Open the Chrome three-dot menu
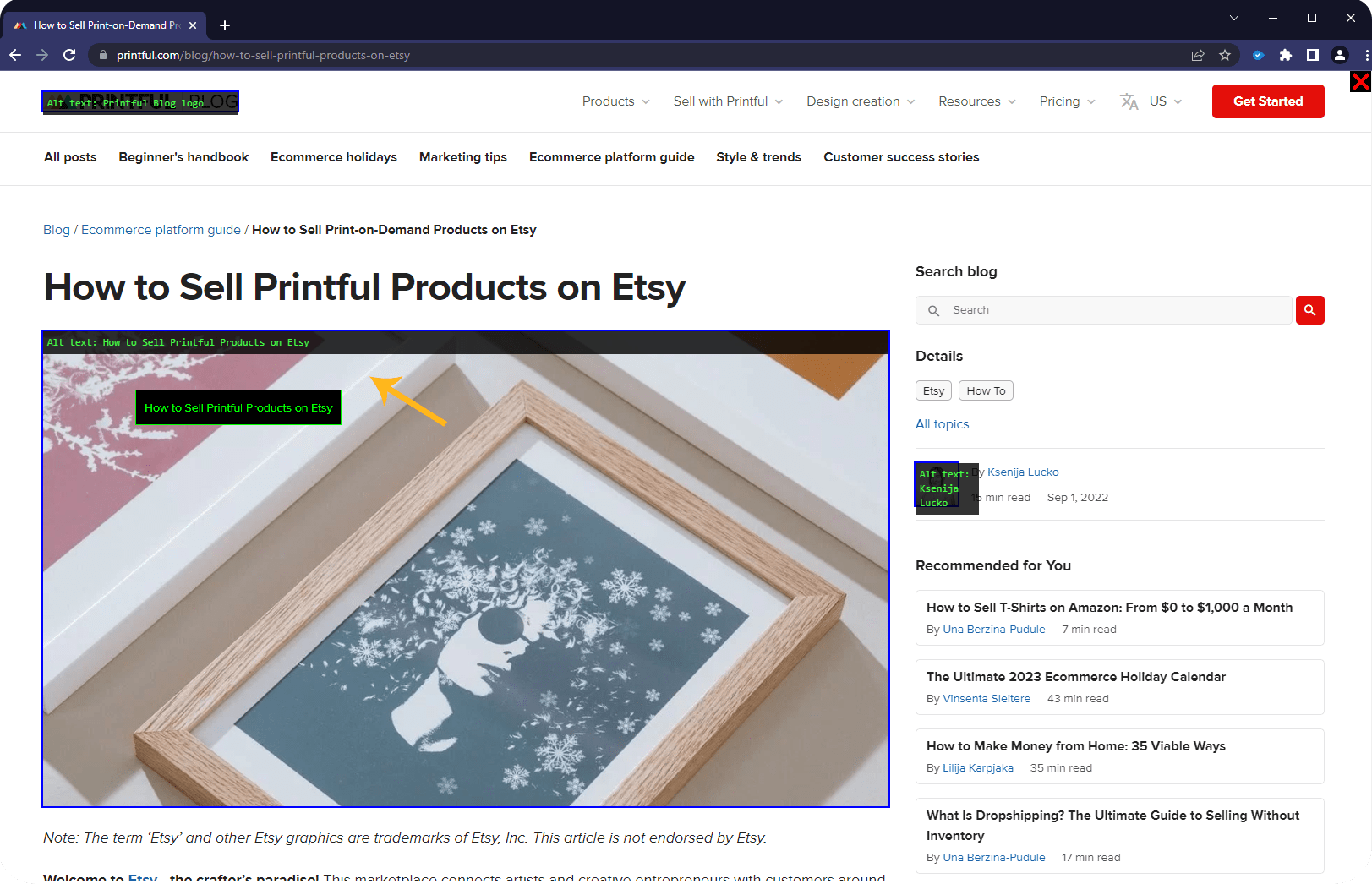Image resolution: width=1372 pixels, height=884 pixels. (1366, 55)
